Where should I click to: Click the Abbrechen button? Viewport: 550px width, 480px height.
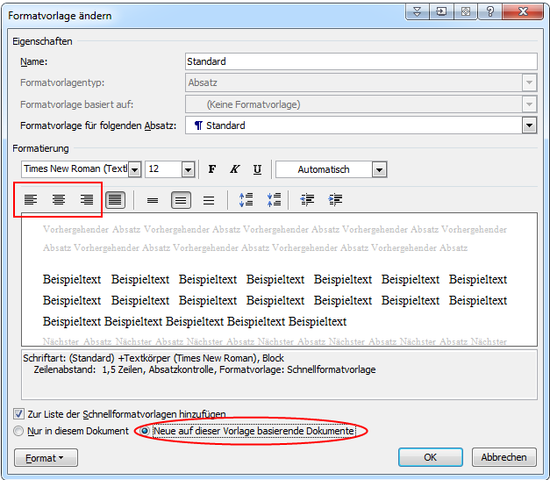point(504,457)
